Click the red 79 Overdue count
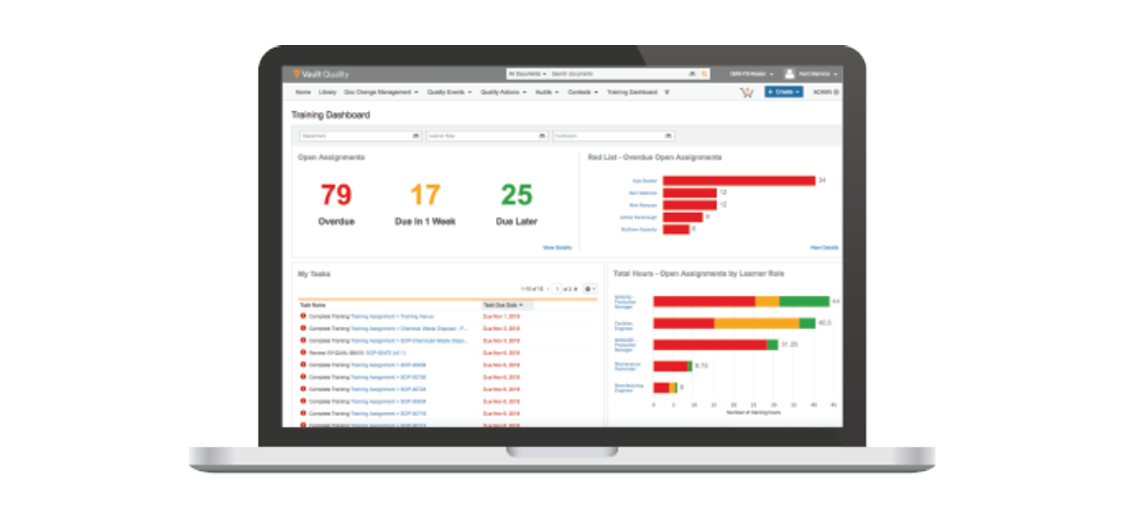 tap(336, 195)
